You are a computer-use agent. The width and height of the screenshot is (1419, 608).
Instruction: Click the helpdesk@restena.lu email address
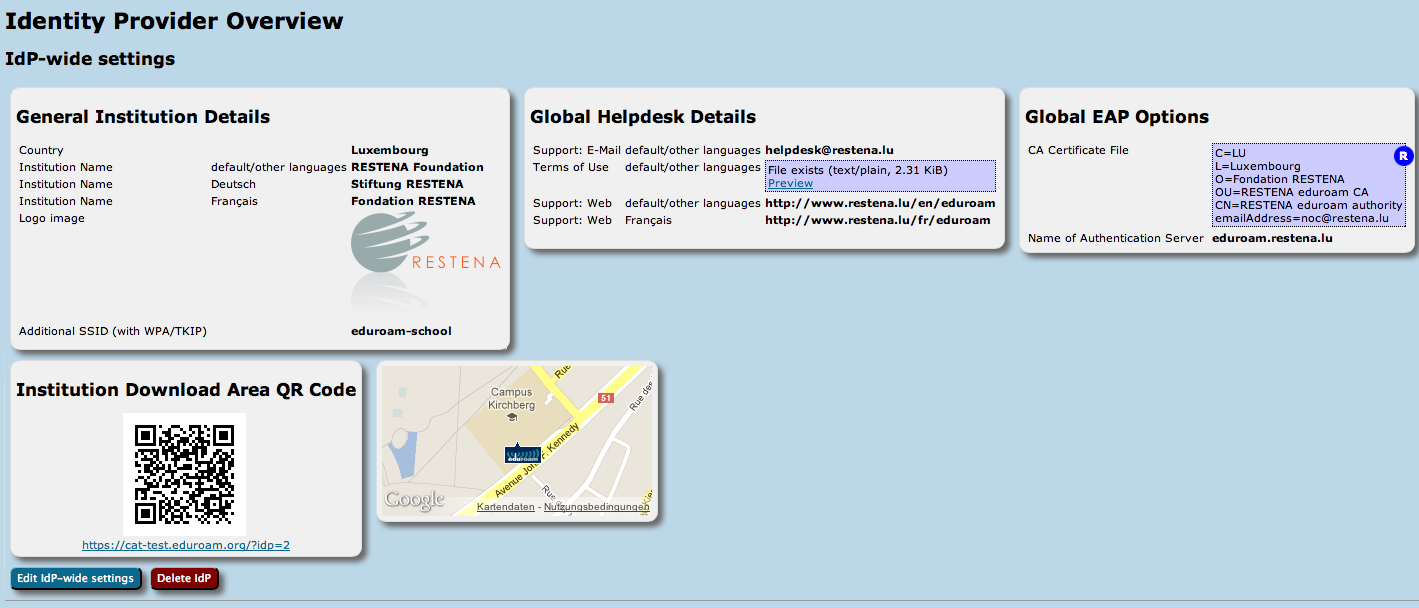pyautogui.click(x=829, y=150)
